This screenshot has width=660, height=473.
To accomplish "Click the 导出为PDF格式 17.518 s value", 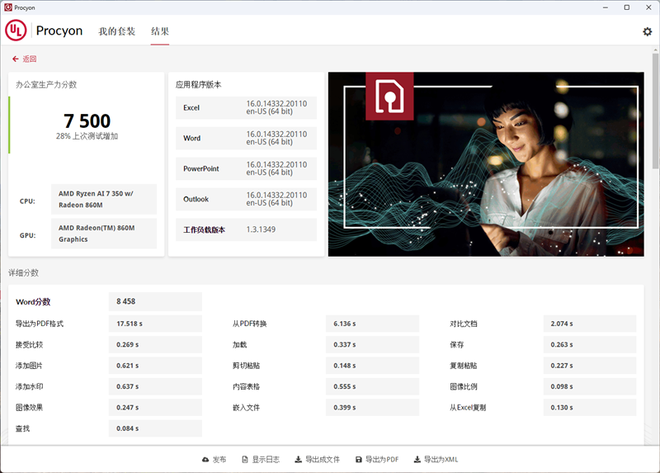I will pos(129,324).
